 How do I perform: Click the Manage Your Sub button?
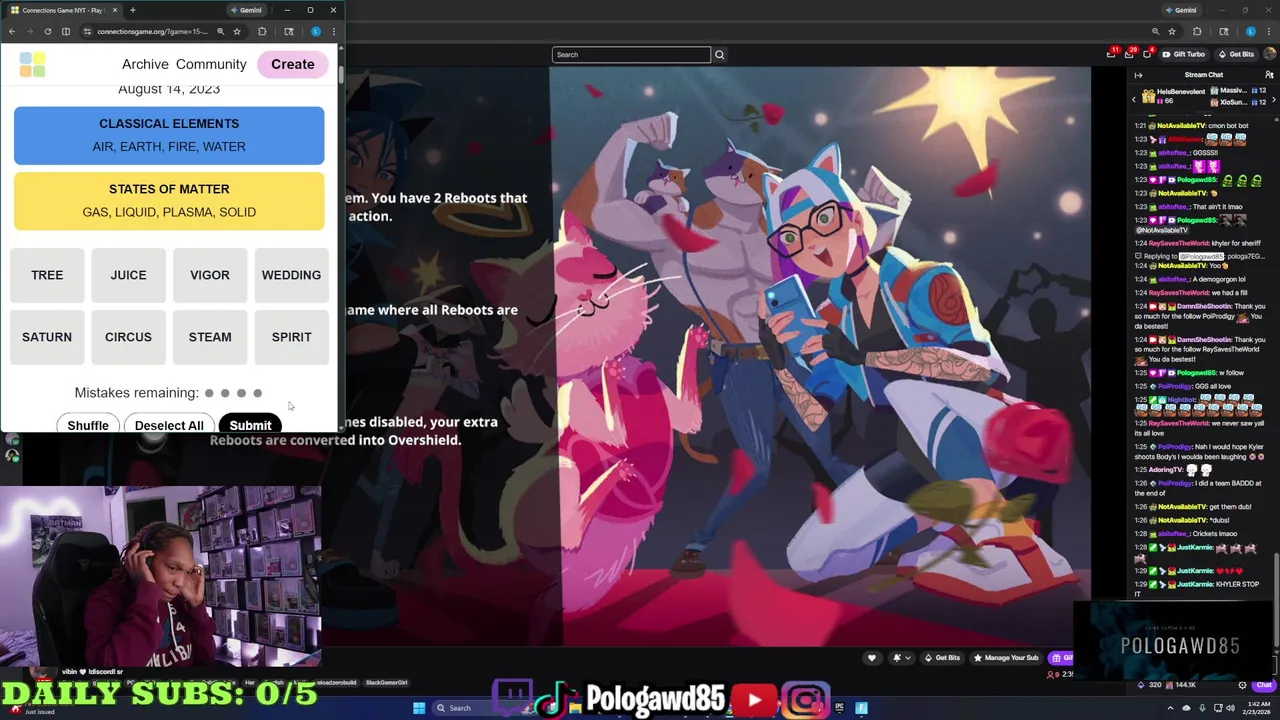click(x=1006, y=658)
